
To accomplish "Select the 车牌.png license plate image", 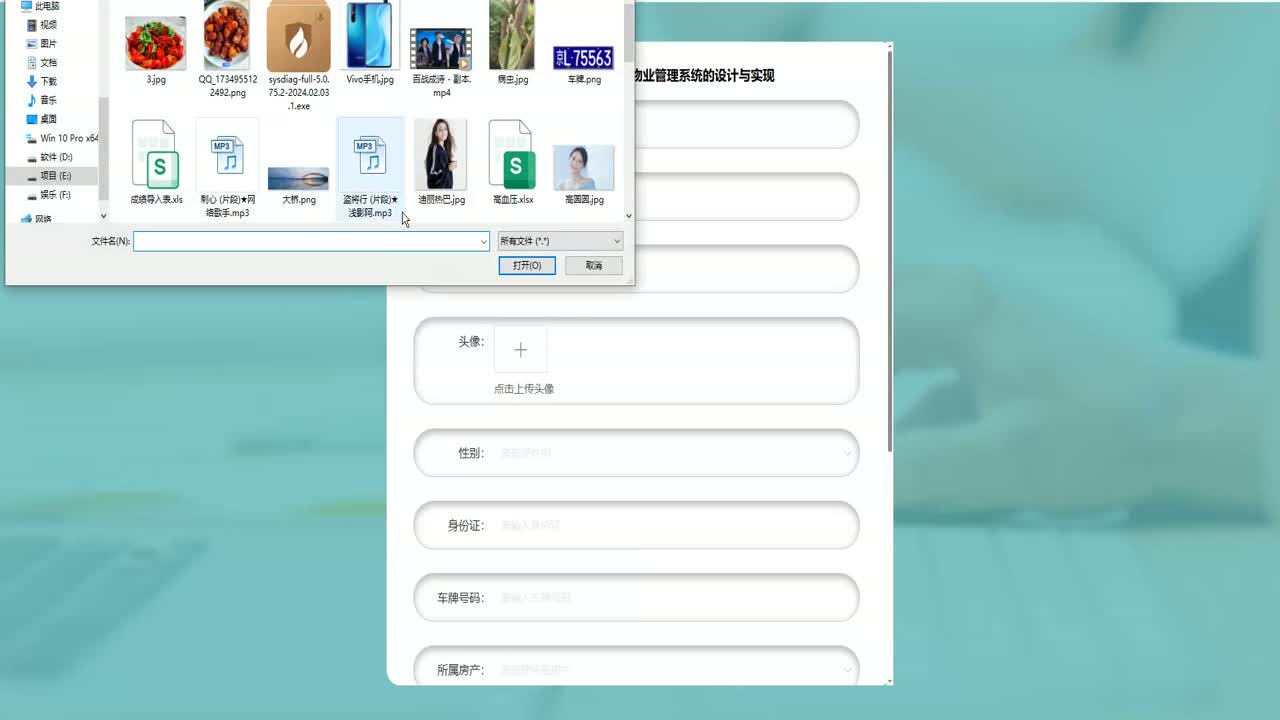I will (x=583, y=57).
